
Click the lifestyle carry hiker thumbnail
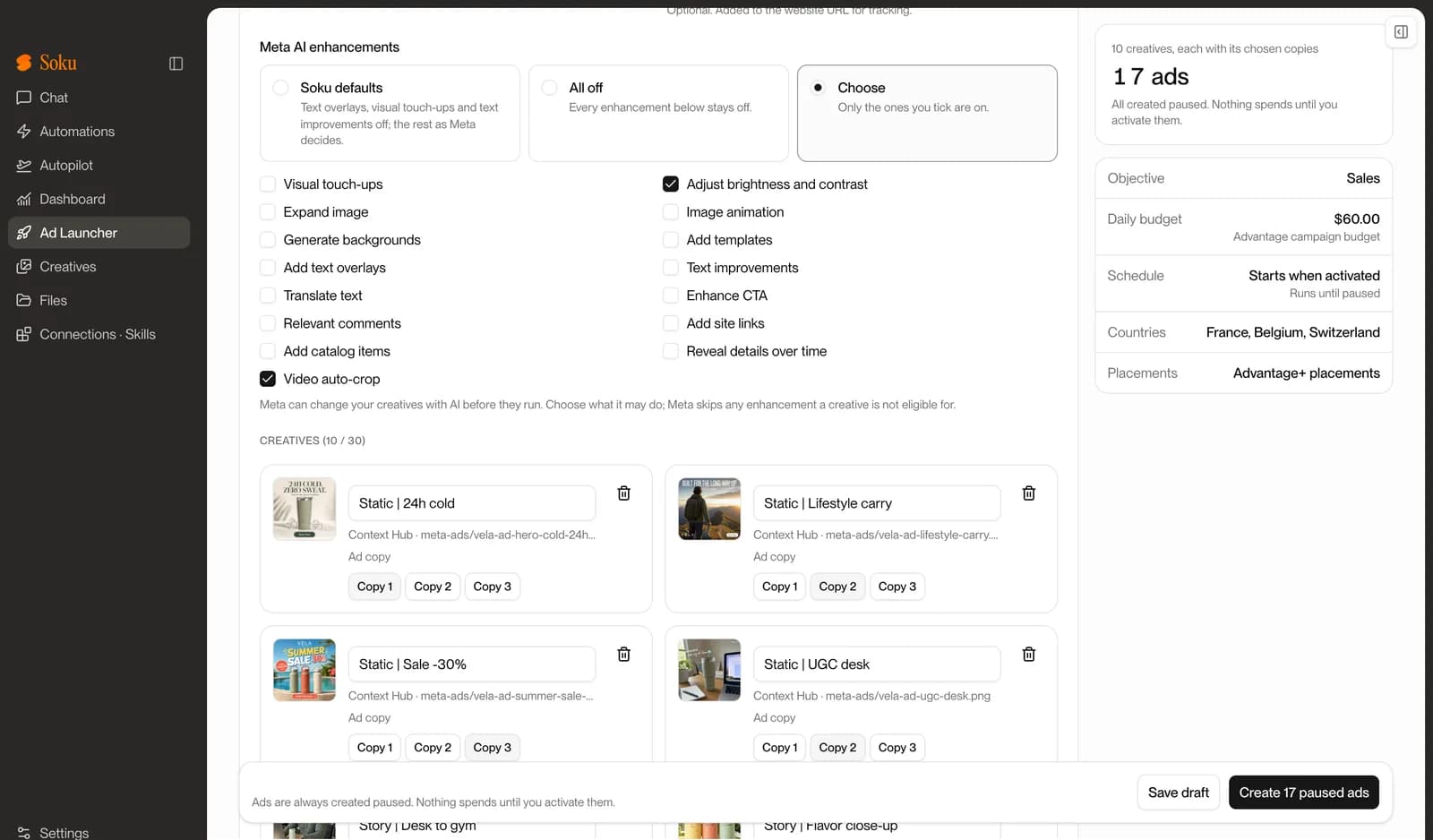coord(709,509)
